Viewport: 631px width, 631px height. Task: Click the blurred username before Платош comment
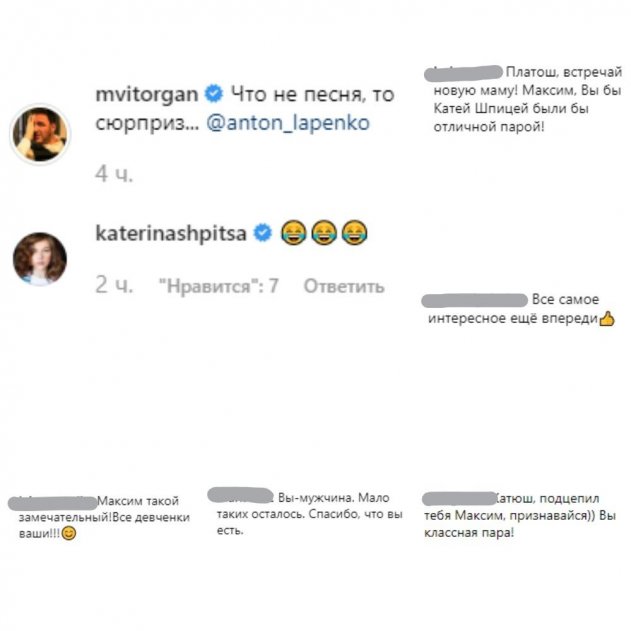click(x=463, y=73)
